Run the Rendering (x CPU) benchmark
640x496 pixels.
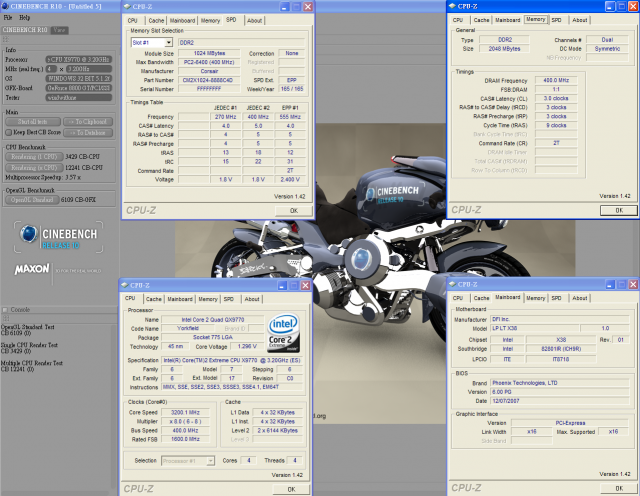[34, 167]
